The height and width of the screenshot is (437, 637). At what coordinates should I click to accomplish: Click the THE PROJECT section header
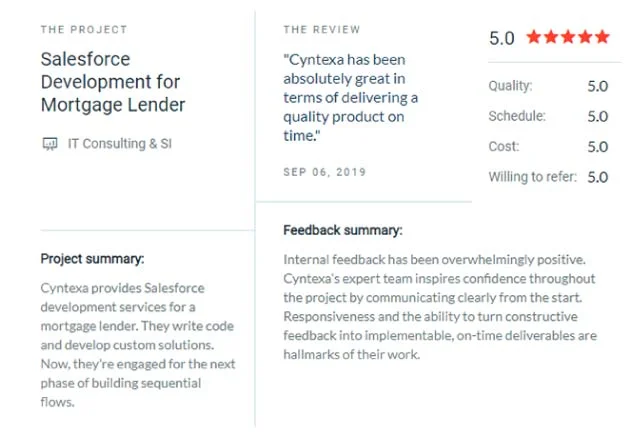[84, 29]
